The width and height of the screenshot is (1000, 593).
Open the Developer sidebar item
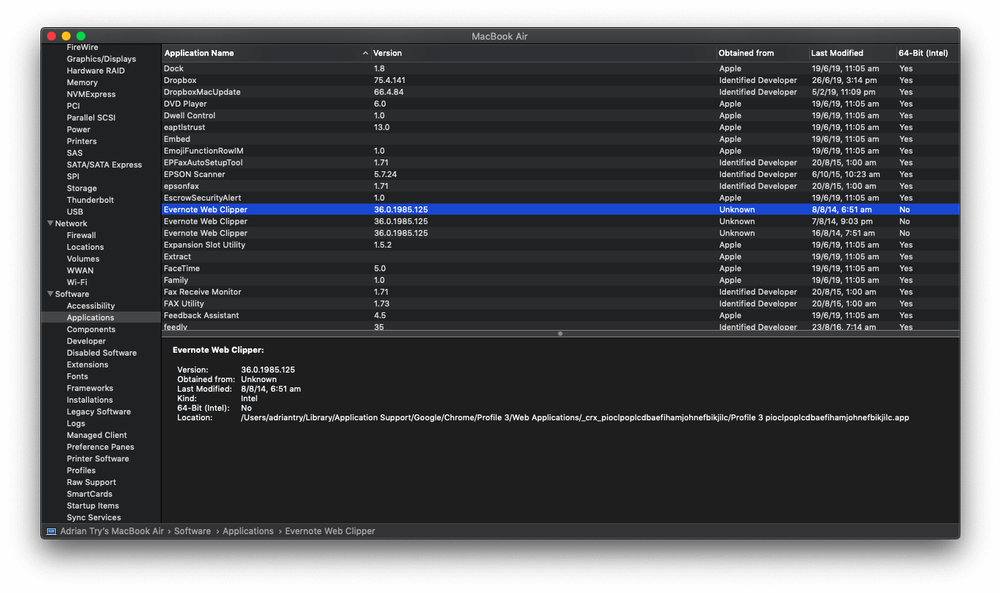[x=86, y=341]
